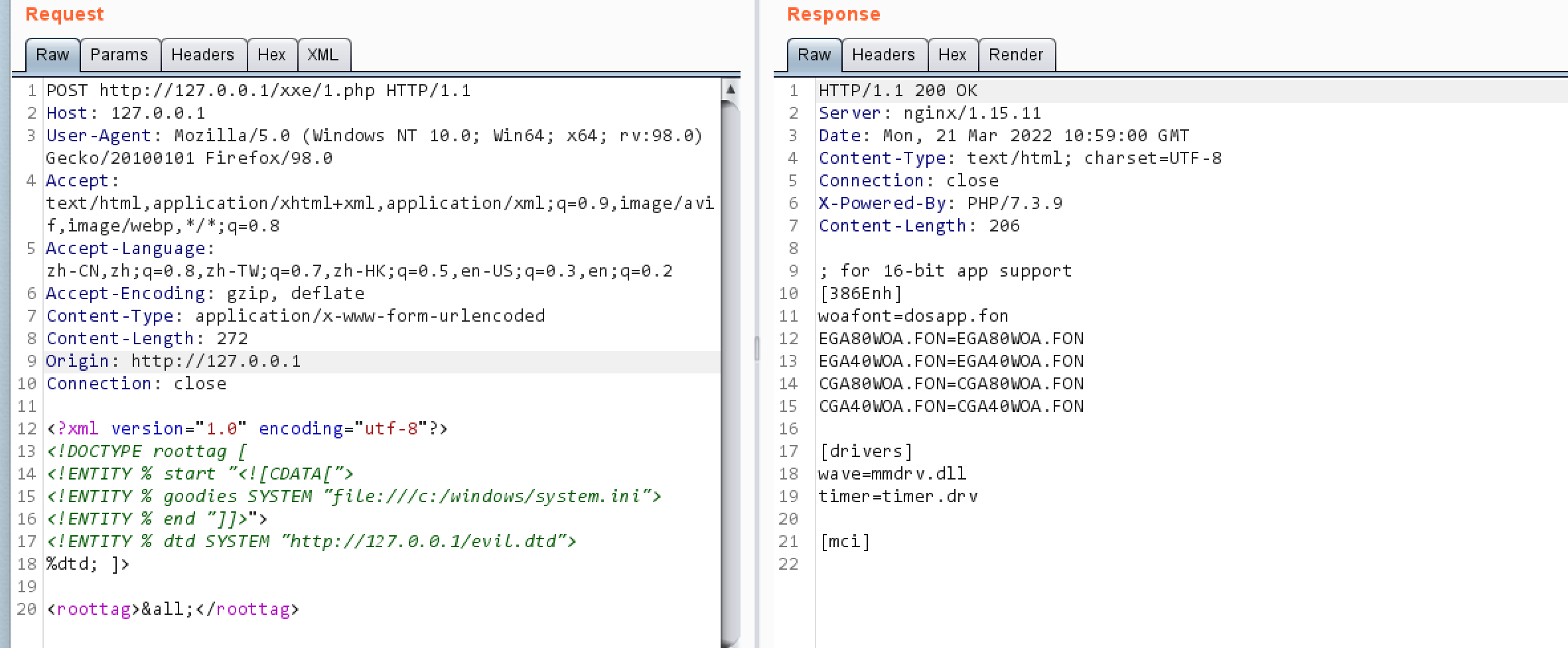Open the Request Params tab
Viewport: 1568px width, 648px height.
(x=119, y=55)
